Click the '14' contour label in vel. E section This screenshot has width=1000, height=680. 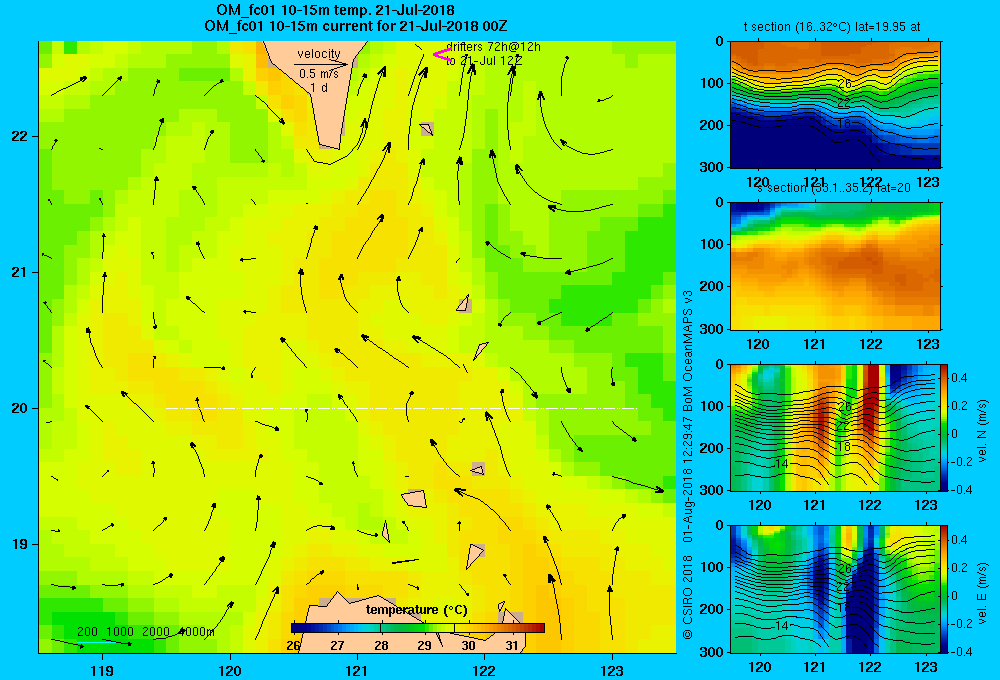[782, 626]
